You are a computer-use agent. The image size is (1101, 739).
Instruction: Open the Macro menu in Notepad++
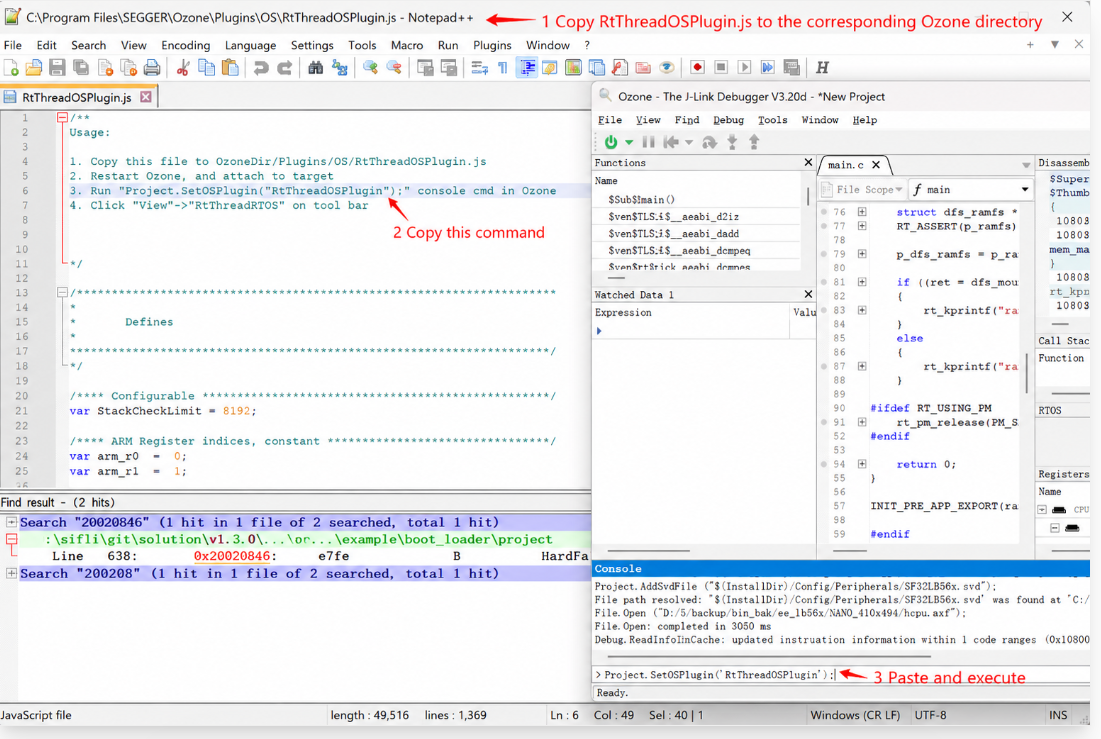(x=407, y=45)
